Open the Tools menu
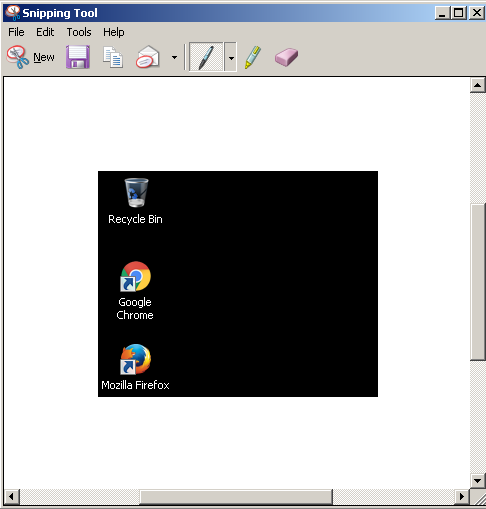This screenshot has width=486, height=509. click(79, 32)
